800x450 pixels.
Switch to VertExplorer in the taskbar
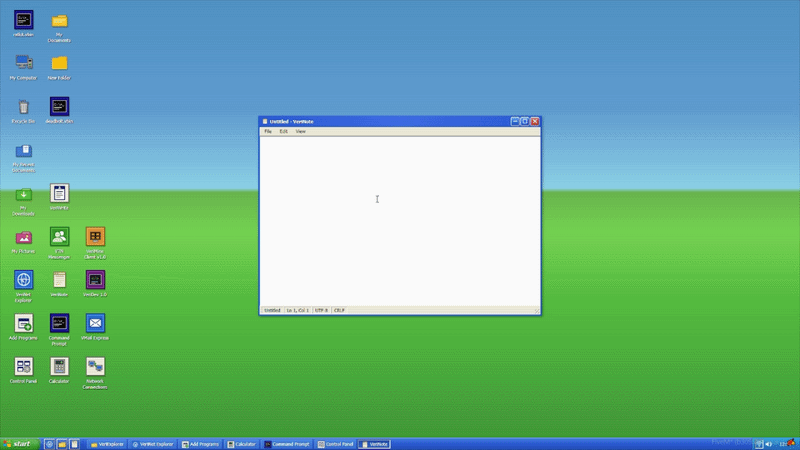tap(107, 444)
